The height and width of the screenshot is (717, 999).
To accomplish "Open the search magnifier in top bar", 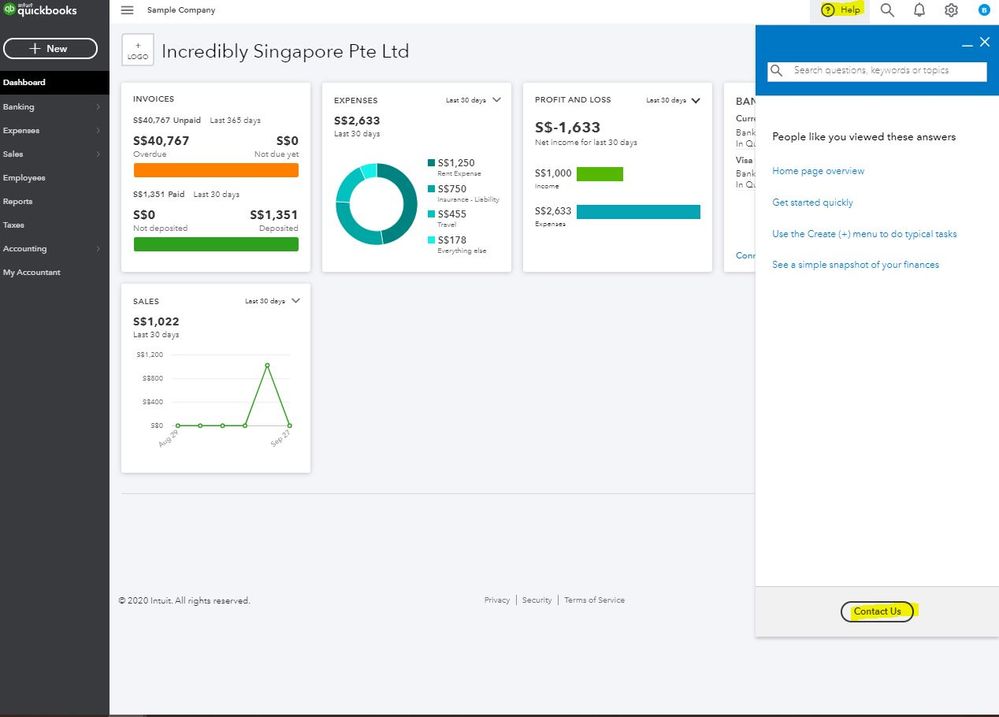I will [x=887, y=10].
